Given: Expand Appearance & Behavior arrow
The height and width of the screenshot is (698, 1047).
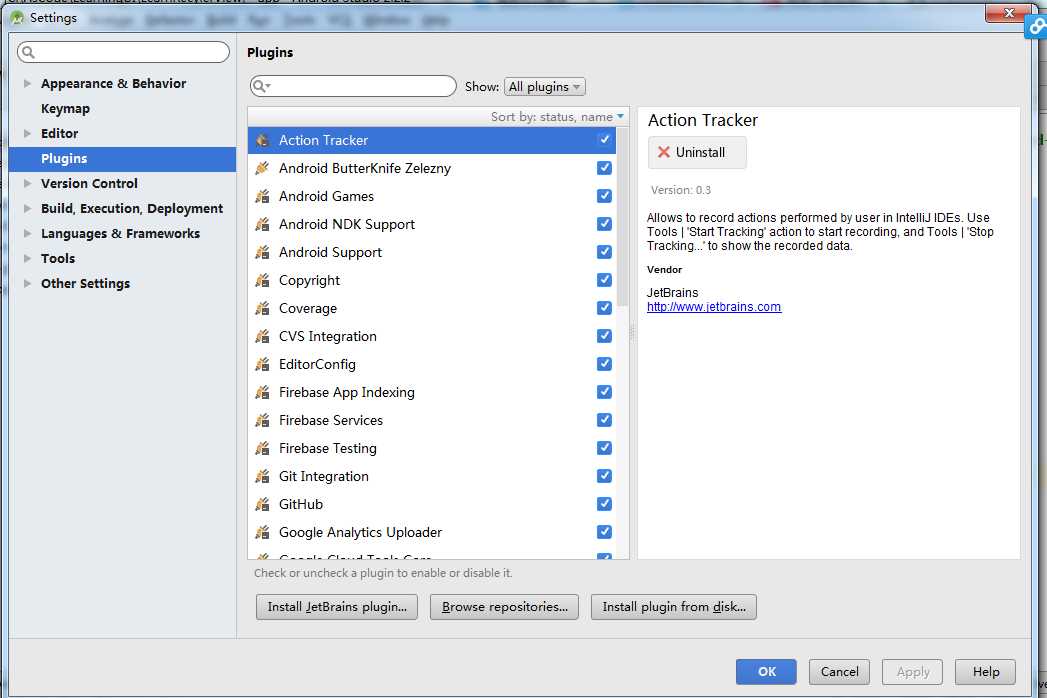Looking at the screenshot, I should pyautogui.click(x=27, y=83).
